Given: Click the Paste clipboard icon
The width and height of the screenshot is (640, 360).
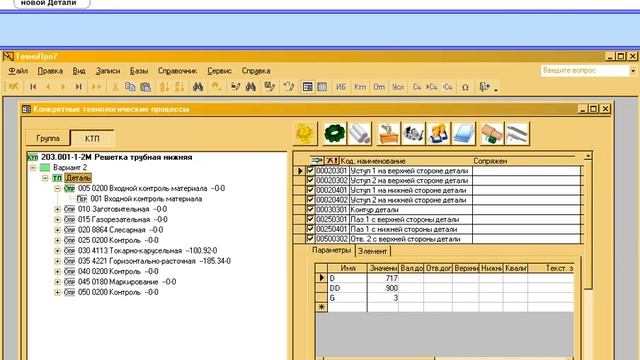Looking at the screenshot, I should (145, 87).
